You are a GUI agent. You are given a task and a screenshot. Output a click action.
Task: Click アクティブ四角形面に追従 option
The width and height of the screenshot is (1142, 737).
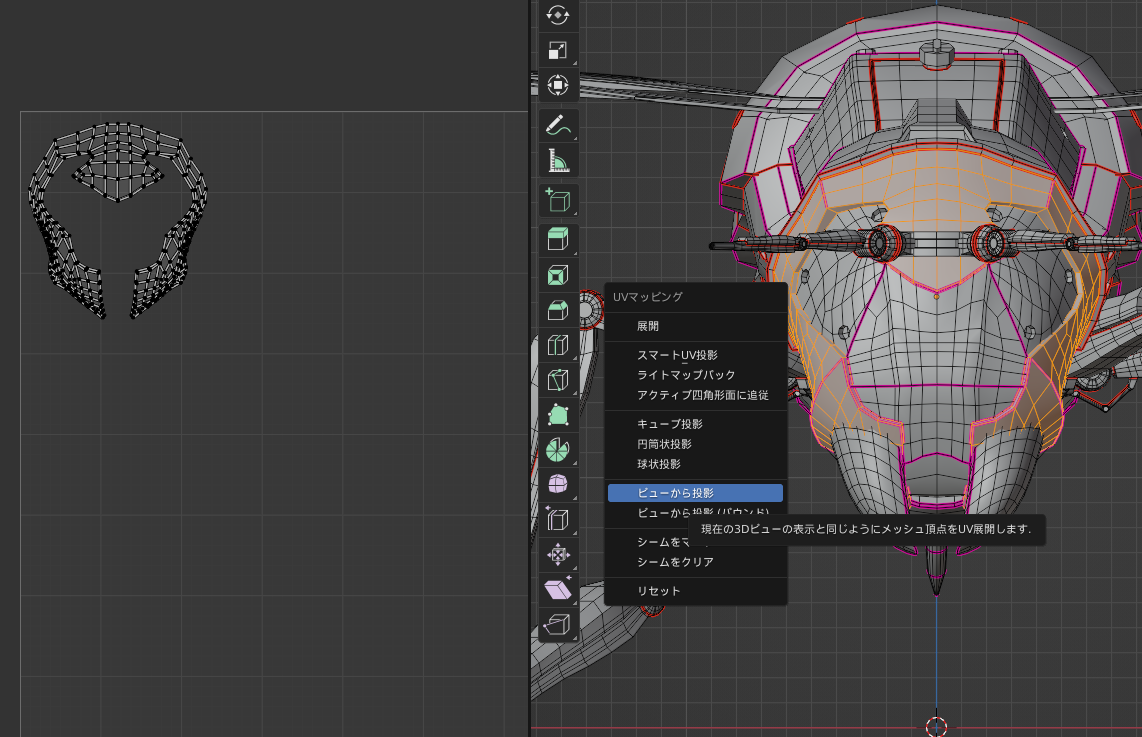(x=702, y=395)
